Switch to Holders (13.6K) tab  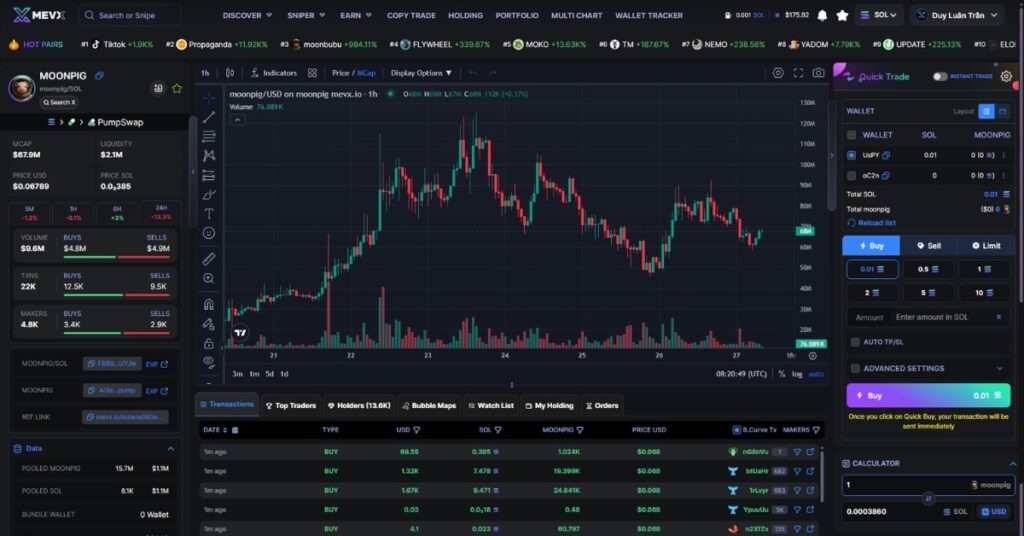coord(359,405)
